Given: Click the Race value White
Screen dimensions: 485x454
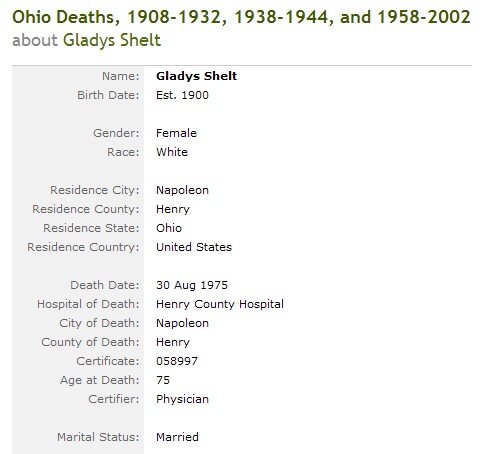Looking at the screenshot, I should pos(172,152).
